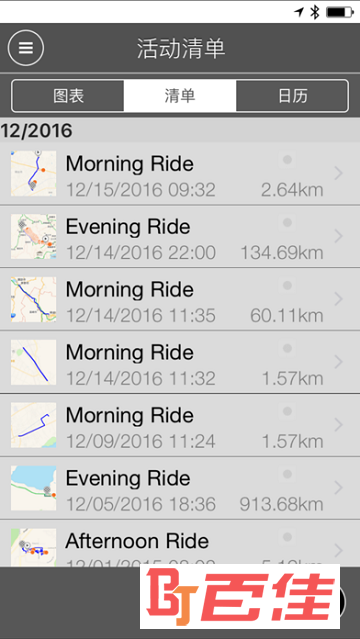Expand 12/14/2016 11:35 ride via chevron

(338, 299)
